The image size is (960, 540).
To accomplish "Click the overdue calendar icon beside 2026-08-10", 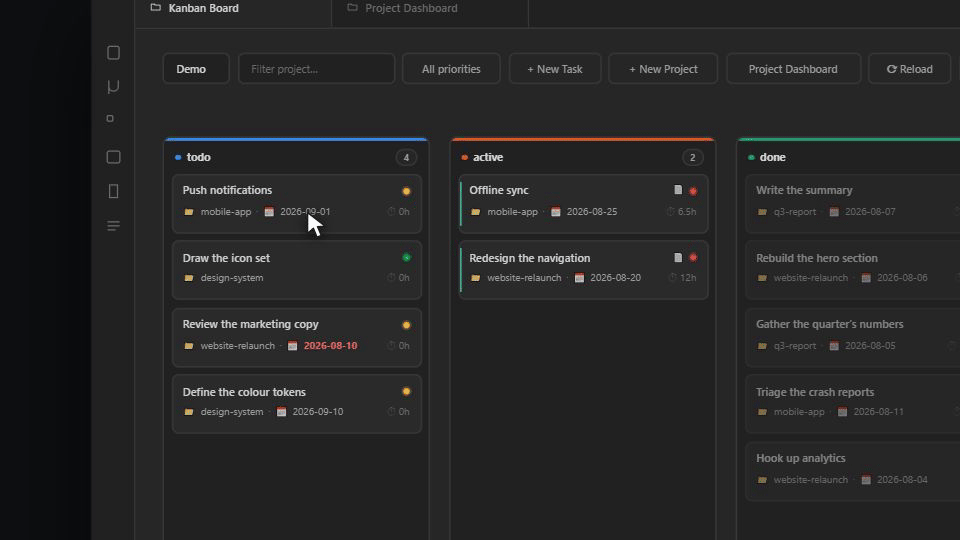I will click(293, 345).
